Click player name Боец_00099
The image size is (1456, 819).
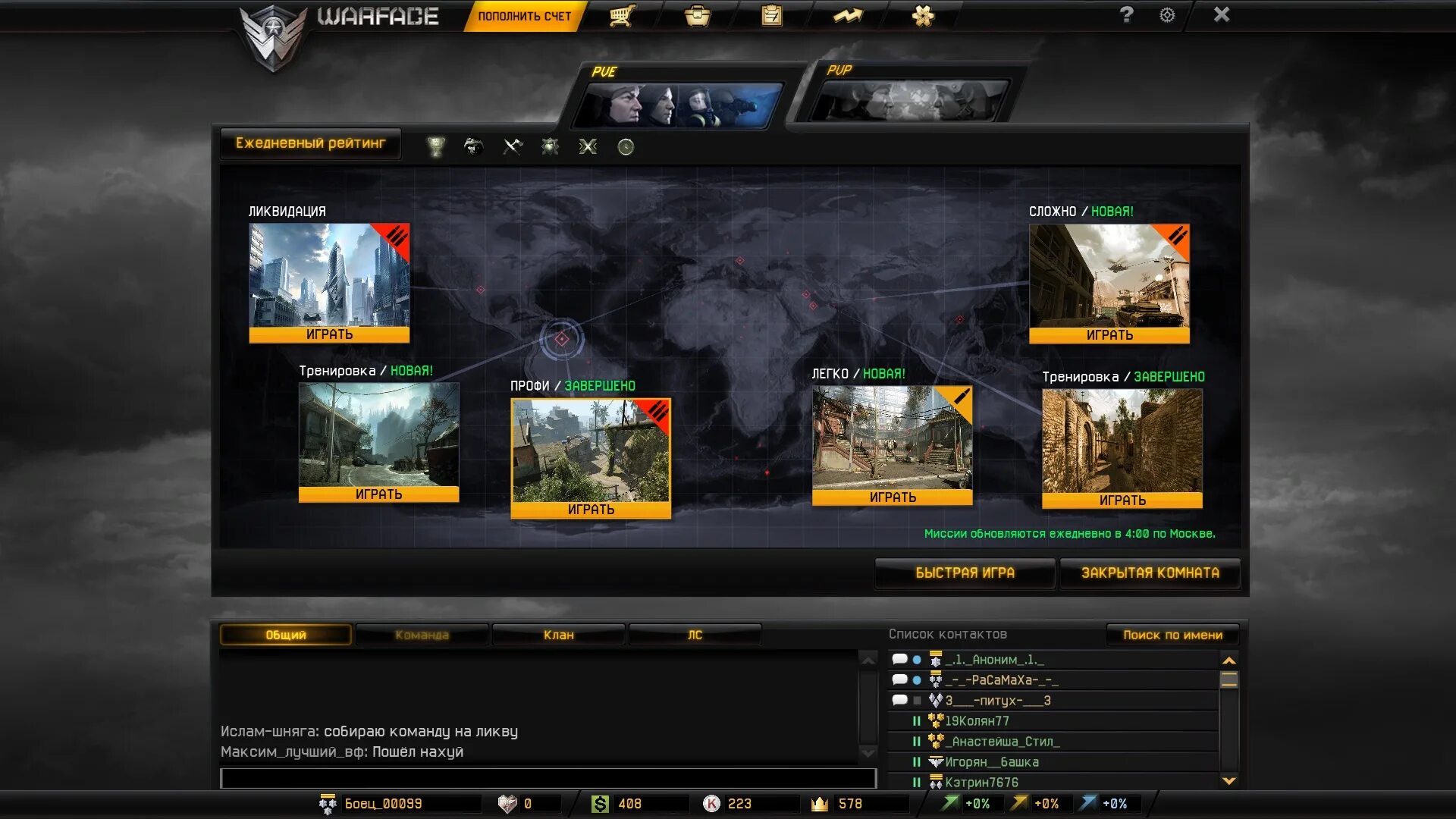coord(383,804)
